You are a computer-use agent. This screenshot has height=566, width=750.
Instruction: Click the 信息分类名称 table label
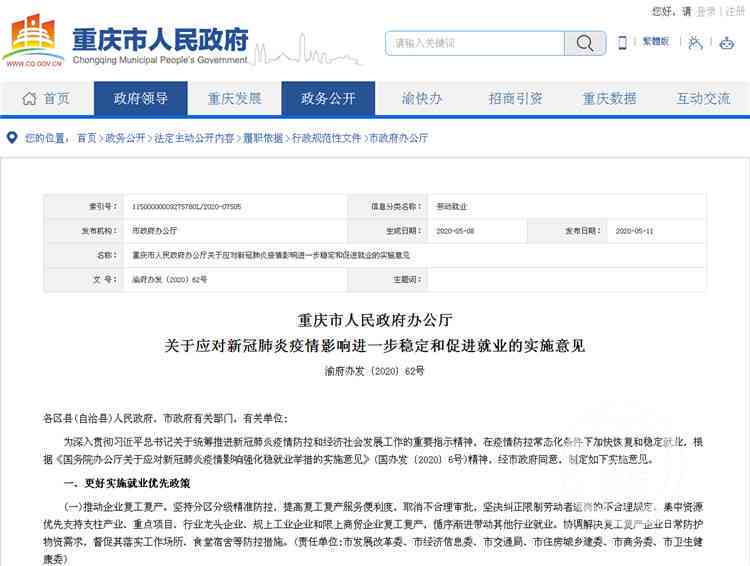coord(396,206)
